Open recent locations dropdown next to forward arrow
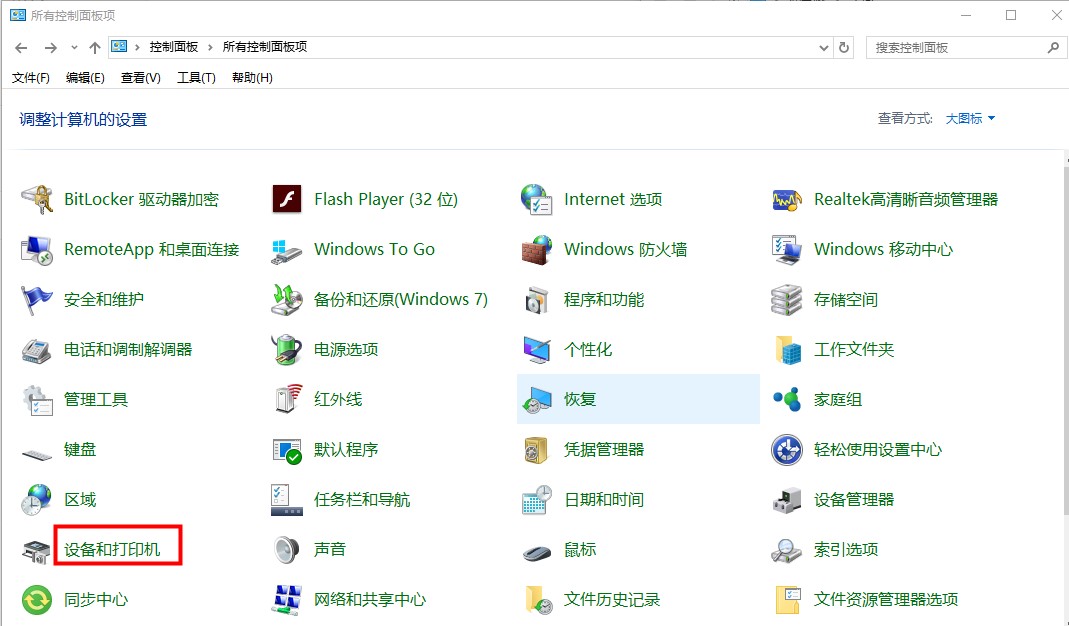This screenshot has height=626, width=1069. coord(74,48)
